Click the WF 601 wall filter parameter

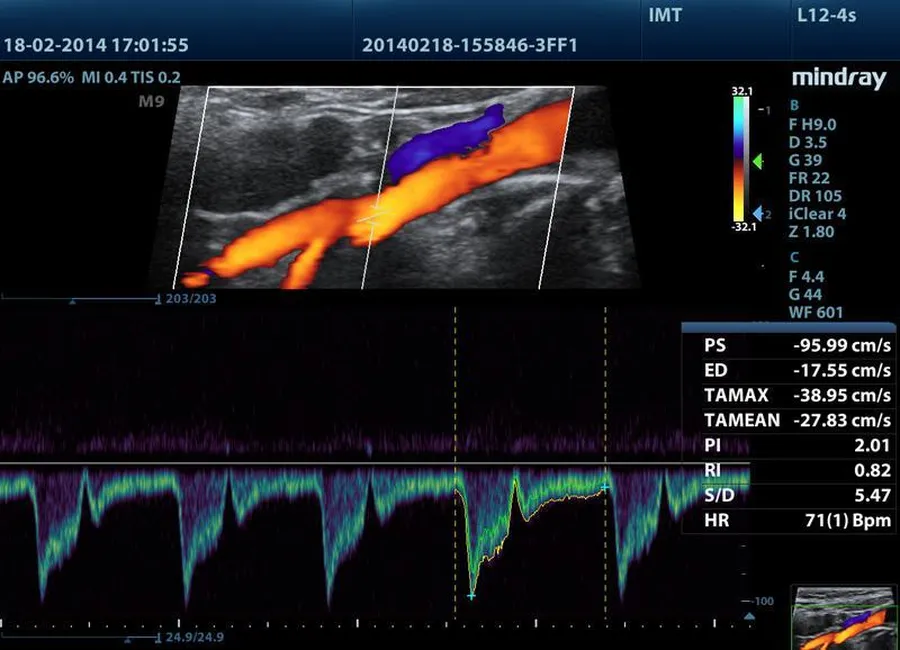click(x=816, y=312)
